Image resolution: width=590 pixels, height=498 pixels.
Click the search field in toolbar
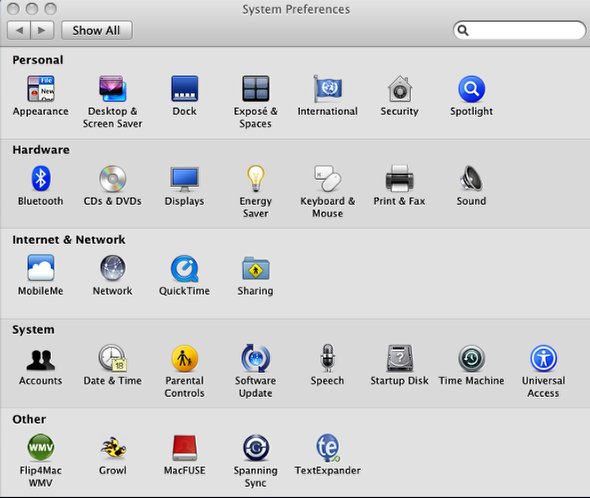(520, 30)
